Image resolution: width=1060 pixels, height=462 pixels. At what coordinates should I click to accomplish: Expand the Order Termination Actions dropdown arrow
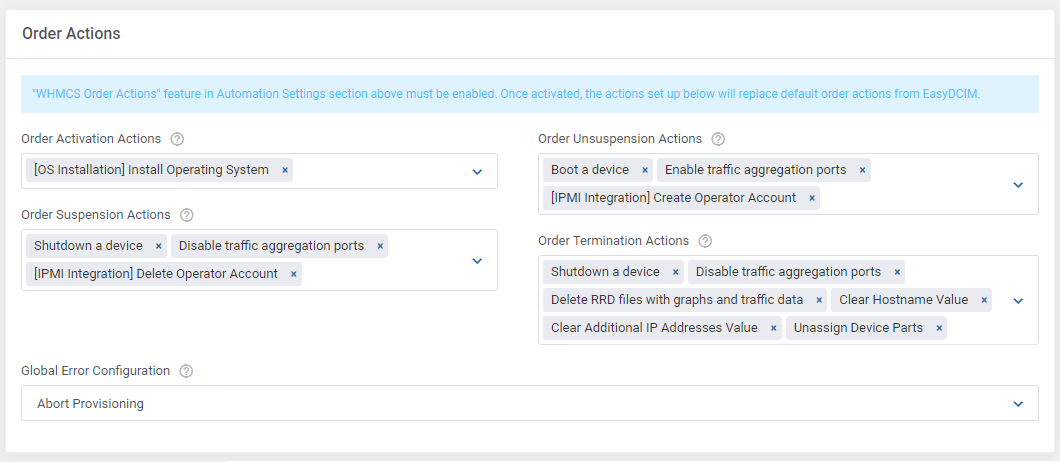tap(1018, 300)
